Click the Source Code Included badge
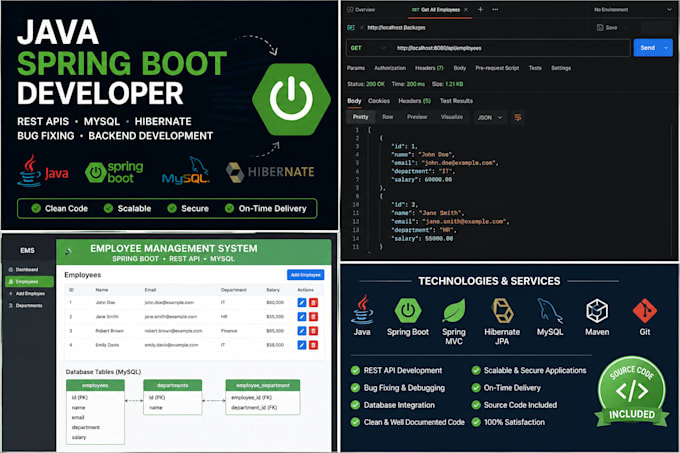 [632, 391]
